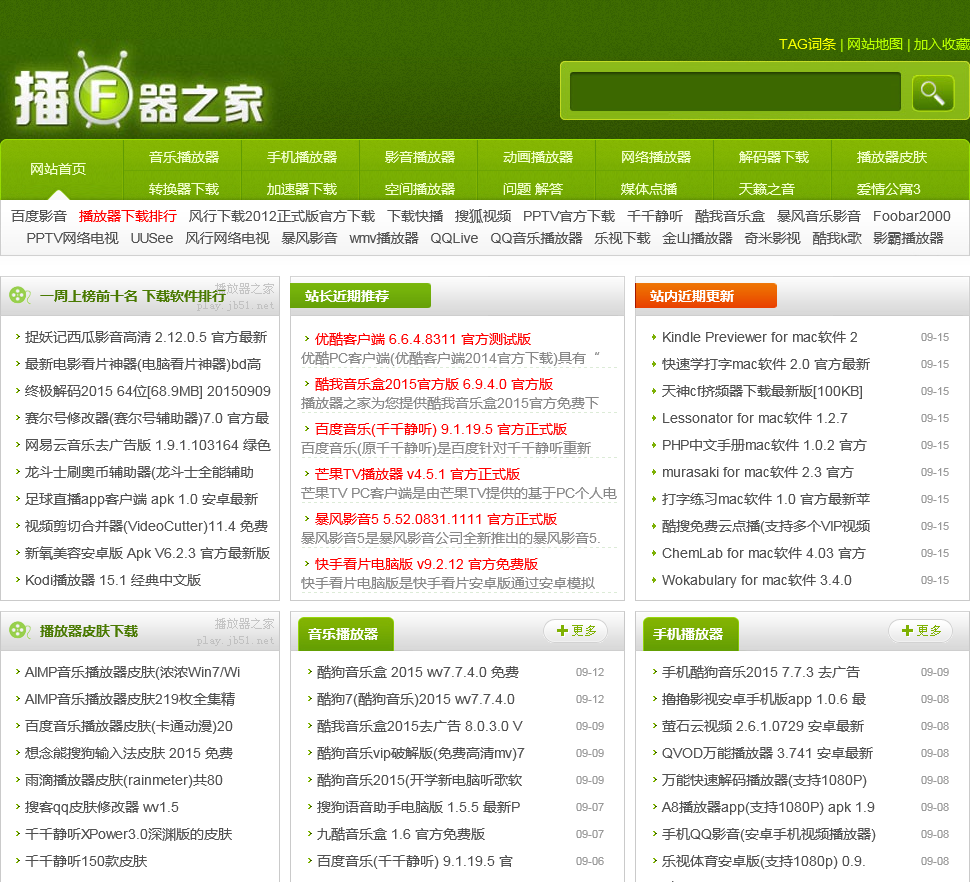Open QVOD万能播放器 3.741 安卓最新 entry
Screen dimensions: 970x882
pyautogui.click(x=768, y=753)
